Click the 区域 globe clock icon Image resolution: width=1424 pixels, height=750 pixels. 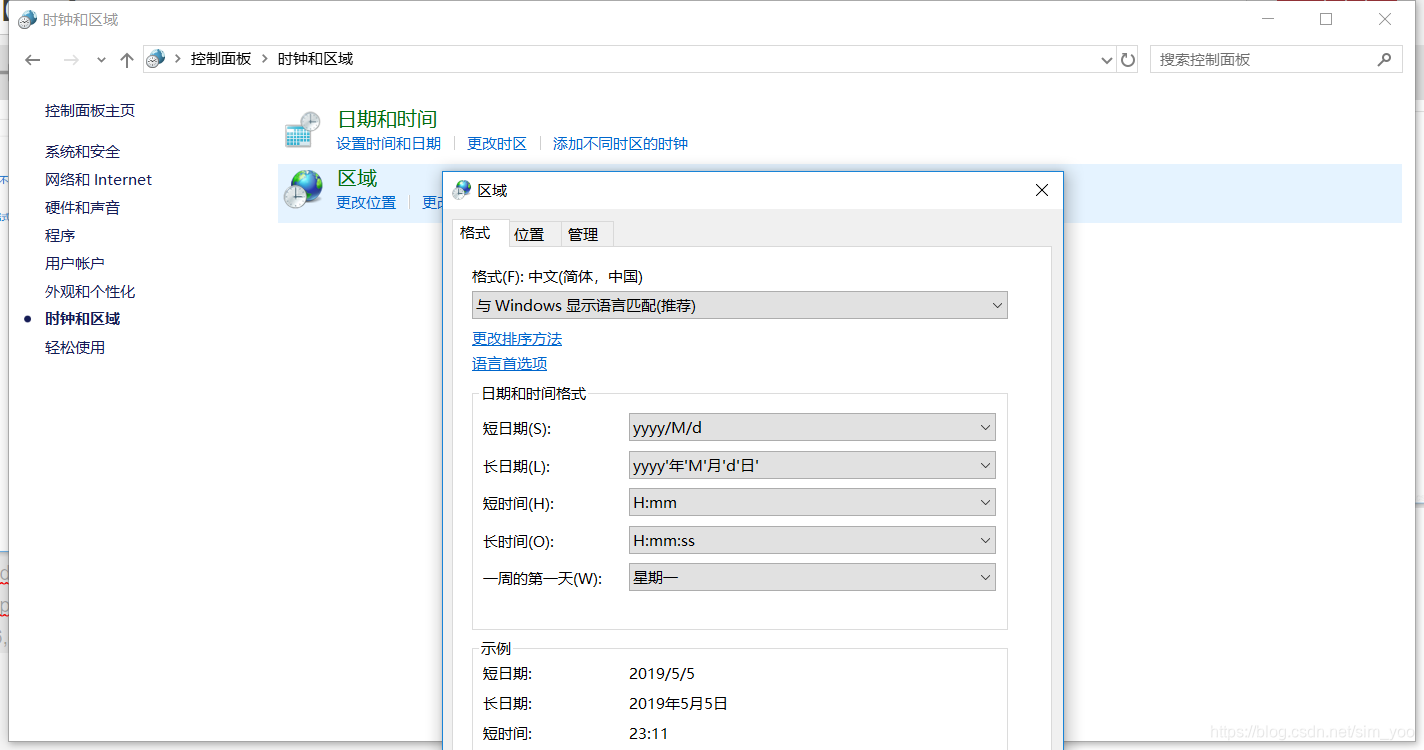pos(302,189)
